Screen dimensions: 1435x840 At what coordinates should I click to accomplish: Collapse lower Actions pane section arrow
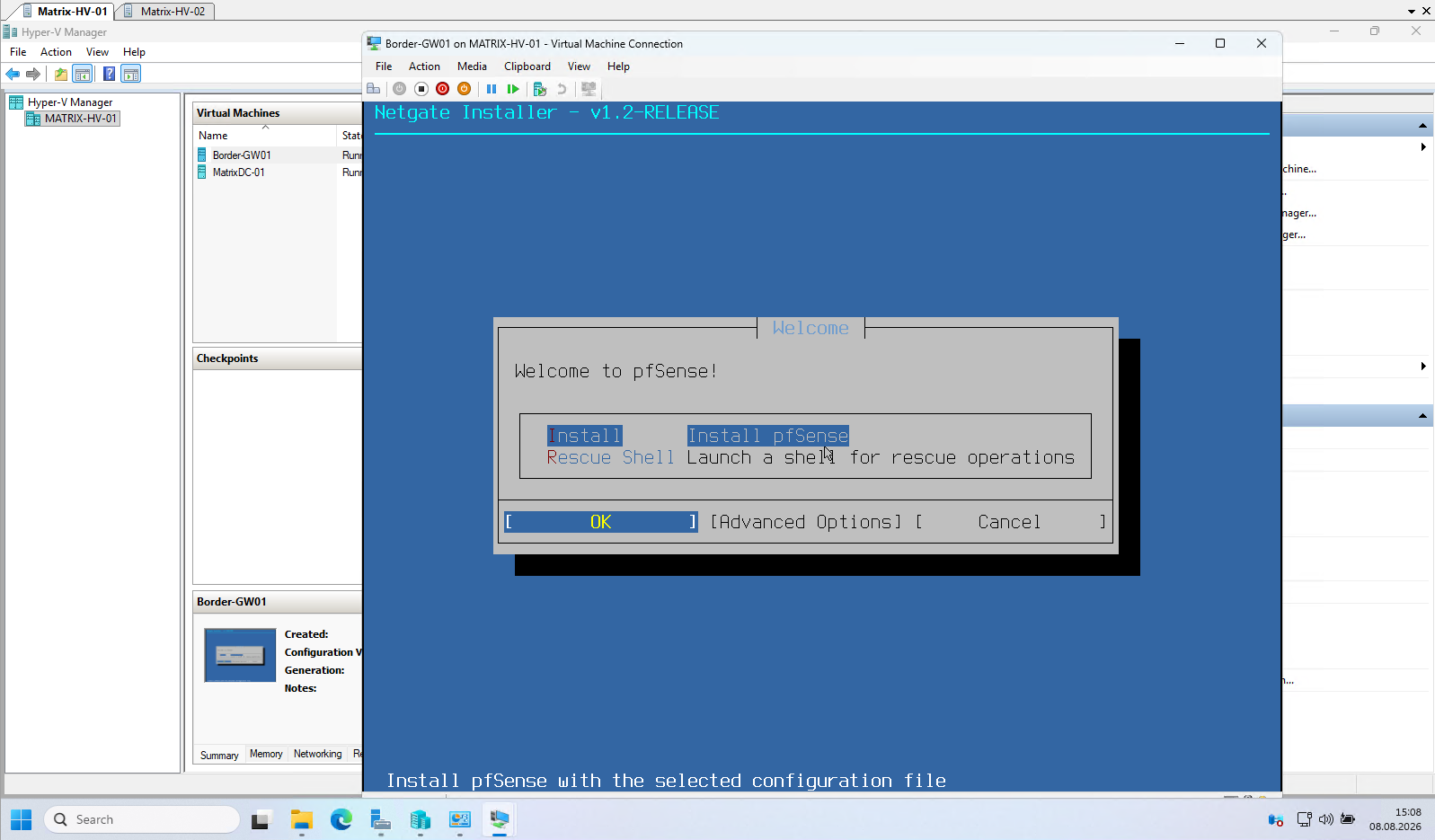(1422, 415)
